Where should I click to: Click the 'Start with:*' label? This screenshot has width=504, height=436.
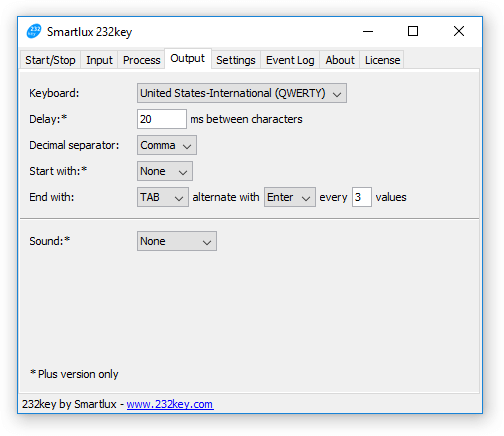point(58,171)
